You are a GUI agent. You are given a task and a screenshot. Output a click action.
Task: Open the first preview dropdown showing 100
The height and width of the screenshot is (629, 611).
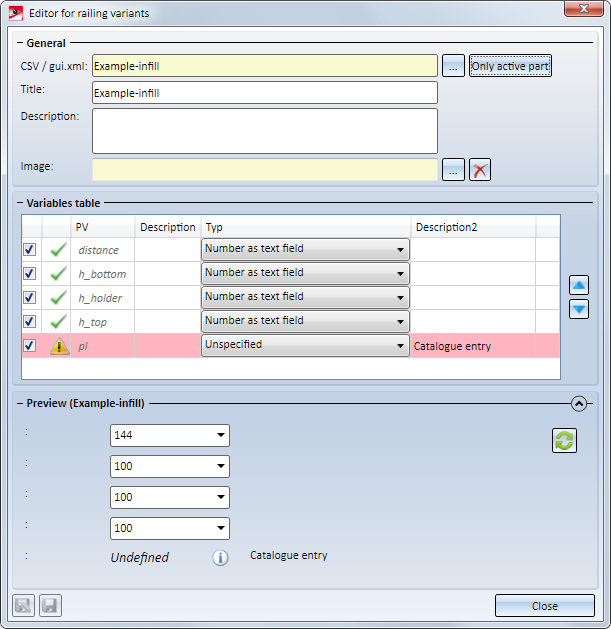click(x=170, y=466)
